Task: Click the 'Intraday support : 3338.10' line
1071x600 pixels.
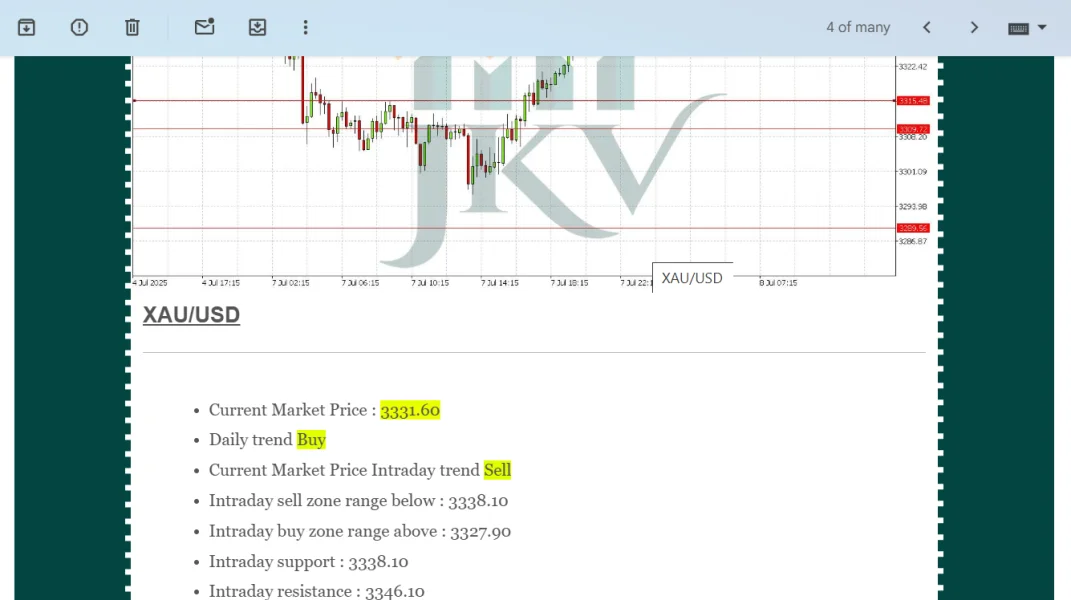Action: click(x=308, y=562)
